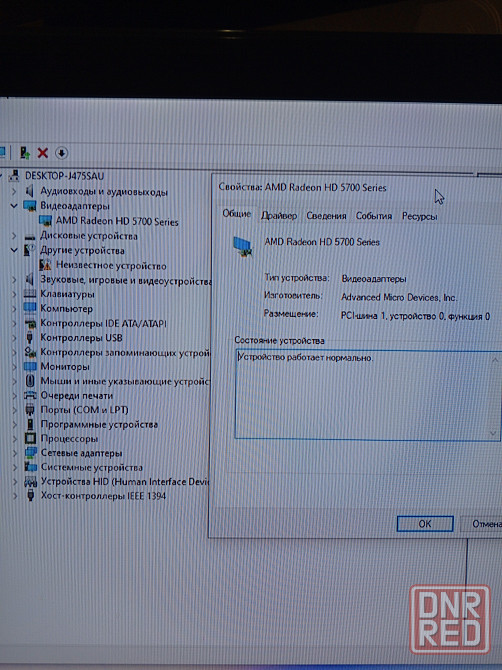This screenshot has width=502, height=670.
Task: Click the Хост-контроллеры IEEE 1394 icon
Action: (x=30, y=496)
